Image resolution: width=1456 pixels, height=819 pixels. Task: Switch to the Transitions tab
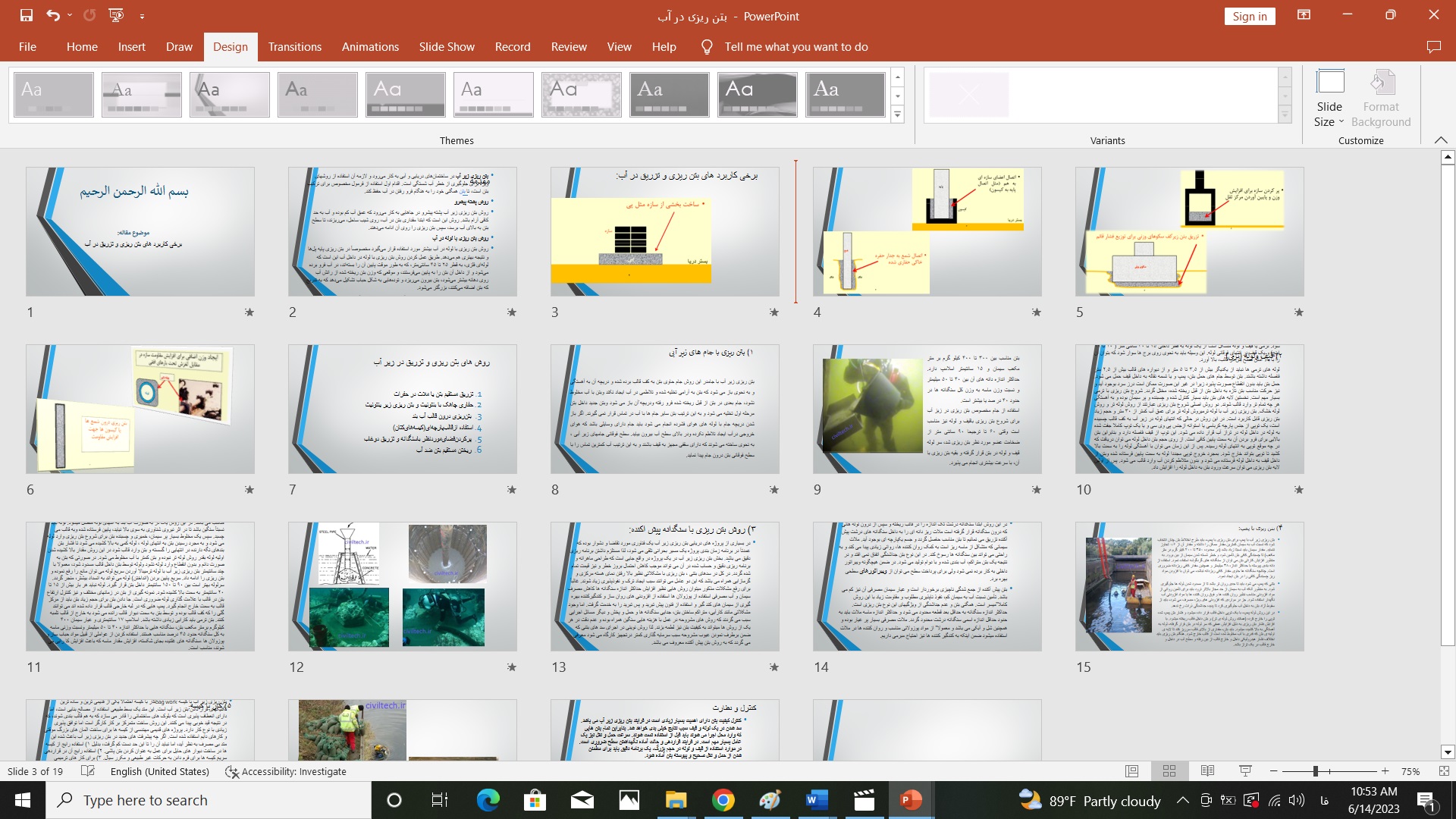[294, 46]
